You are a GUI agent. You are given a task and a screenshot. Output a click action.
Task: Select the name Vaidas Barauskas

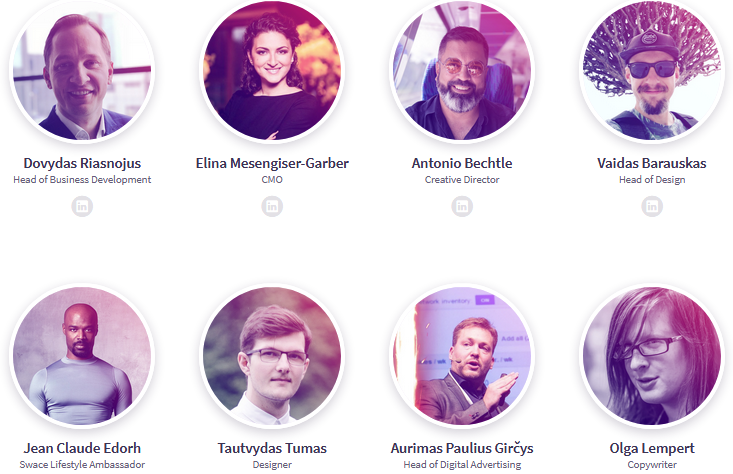tap(652, 163)
